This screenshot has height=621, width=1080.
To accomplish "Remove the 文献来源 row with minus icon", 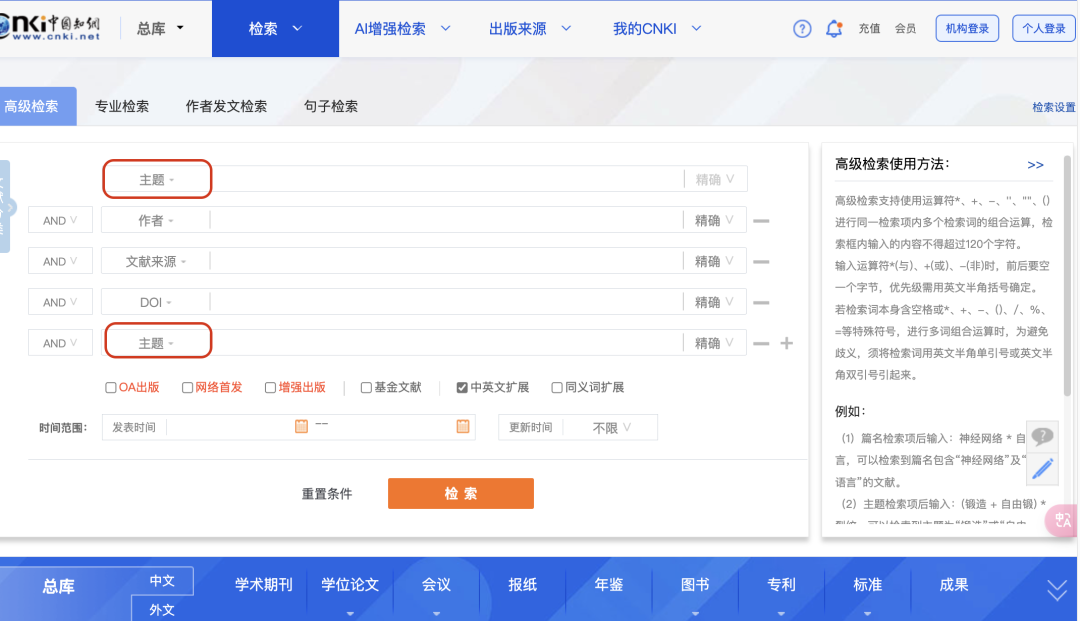I will coord(761,262).
